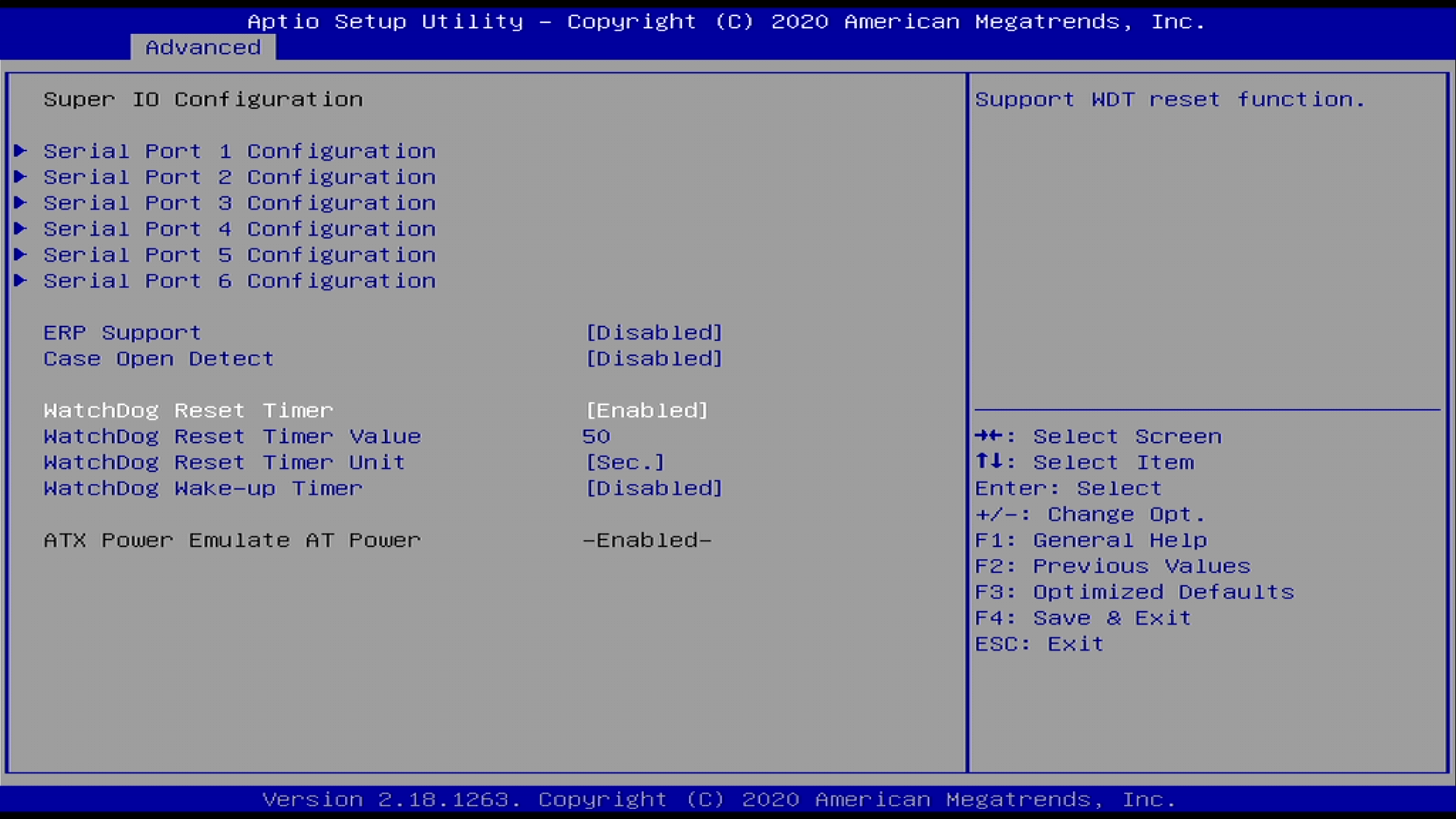Toggle WatchDog Reset Timer Enabled value
This screenshot has height=819, width=1456.
647,410
